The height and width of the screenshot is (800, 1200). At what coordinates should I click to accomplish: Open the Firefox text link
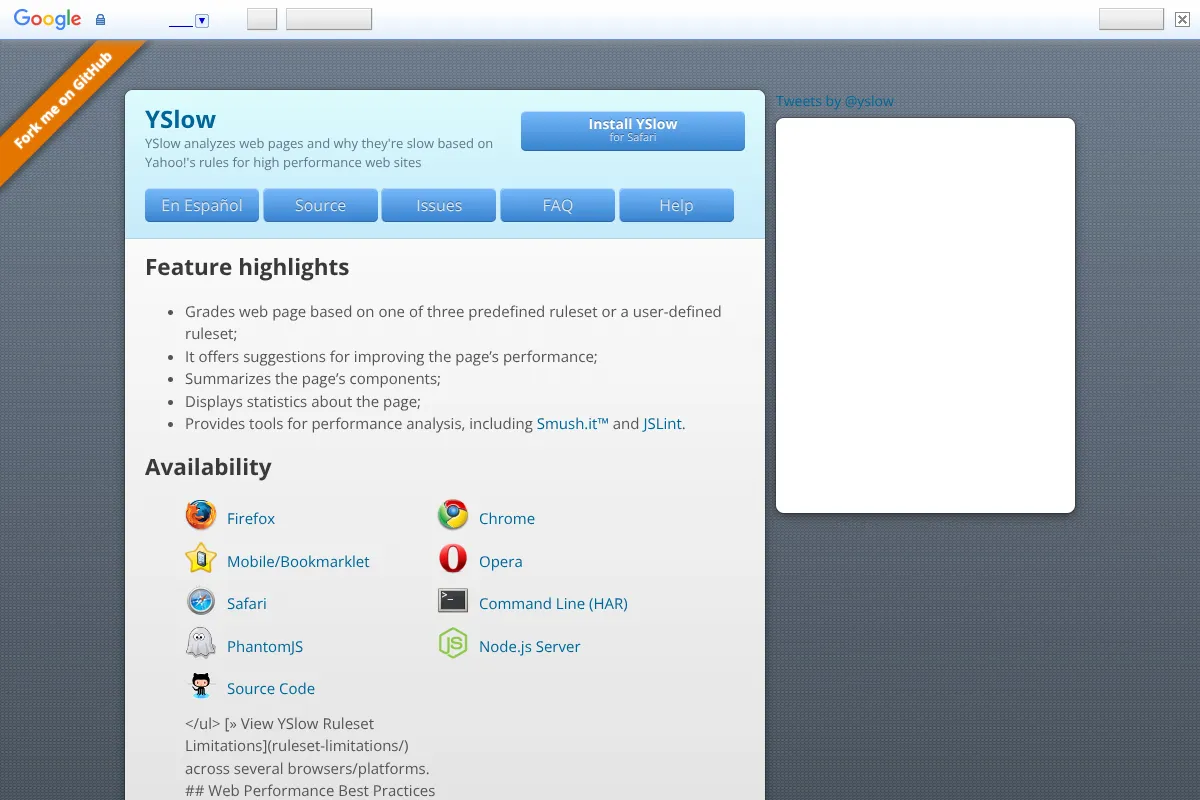251,518
